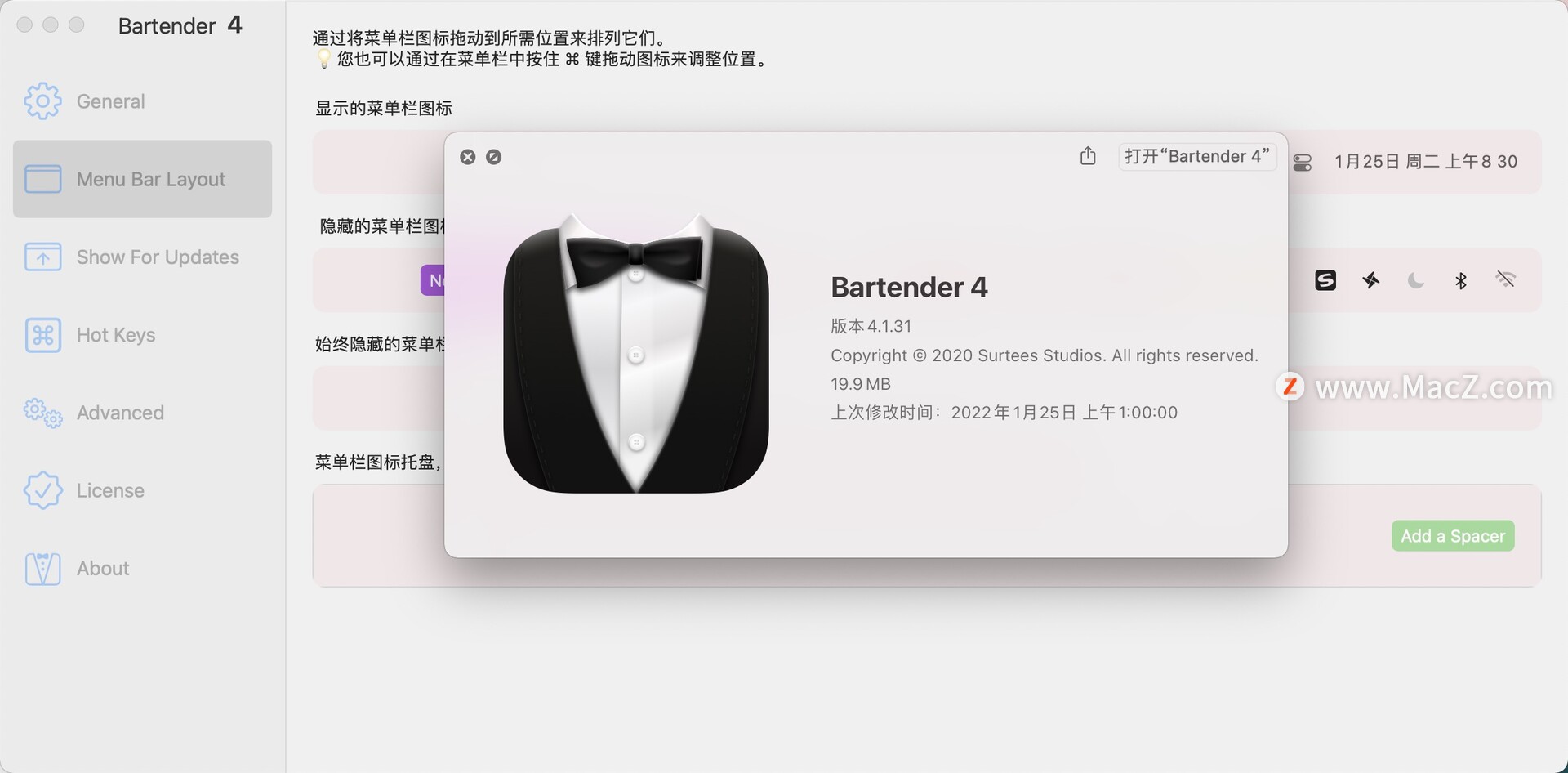
Task: Click the Wi-Fi off menu bar icon
Action: pyautogui.click(x=1505, y=279)
